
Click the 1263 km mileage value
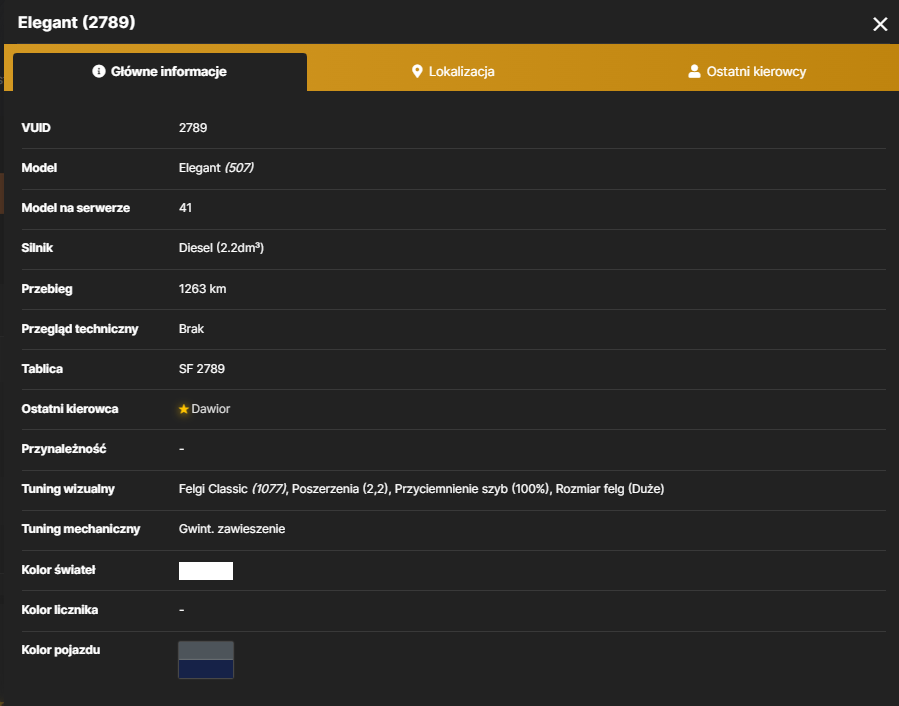[x=202, y=288]
